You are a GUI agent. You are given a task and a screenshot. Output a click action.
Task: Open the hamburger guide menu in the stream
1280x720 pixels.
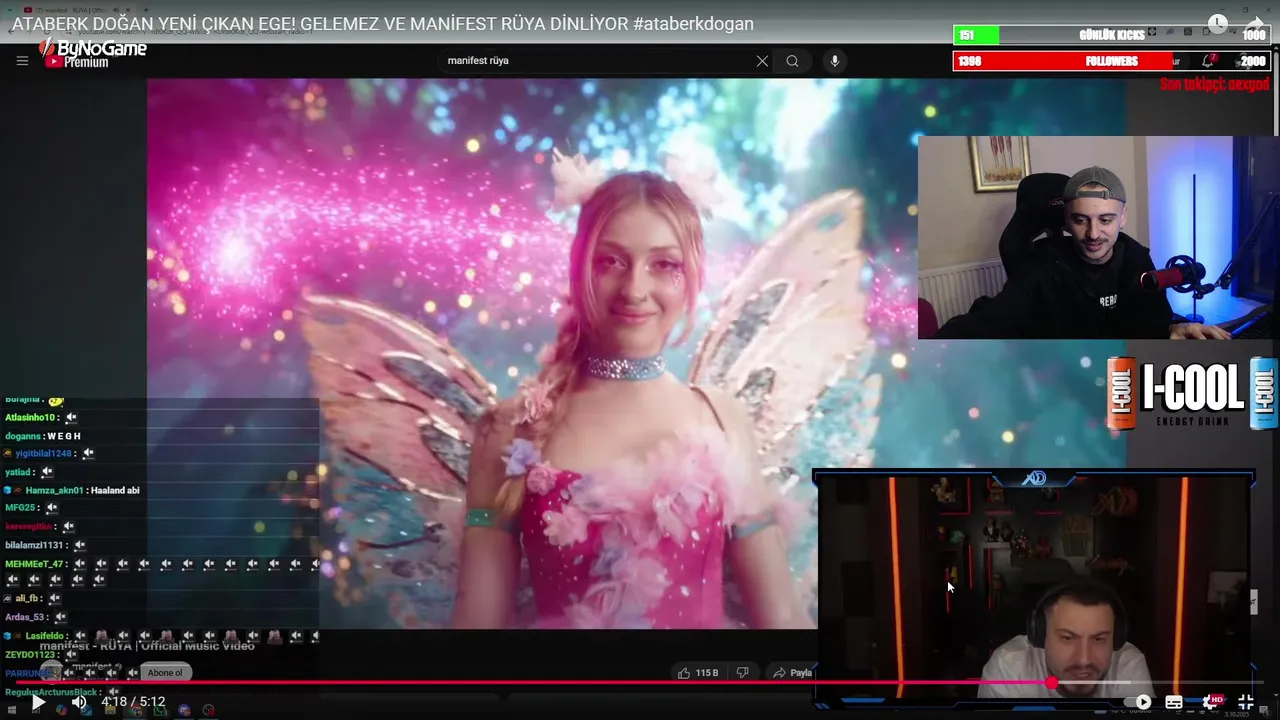(x=22, y=61)
